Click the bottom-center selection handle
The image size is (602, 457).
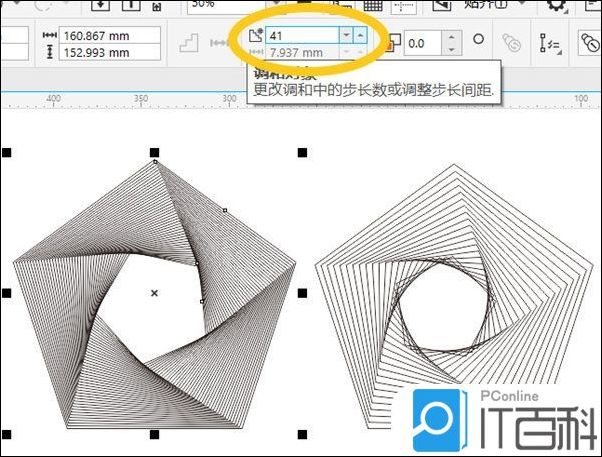point(154,435)
